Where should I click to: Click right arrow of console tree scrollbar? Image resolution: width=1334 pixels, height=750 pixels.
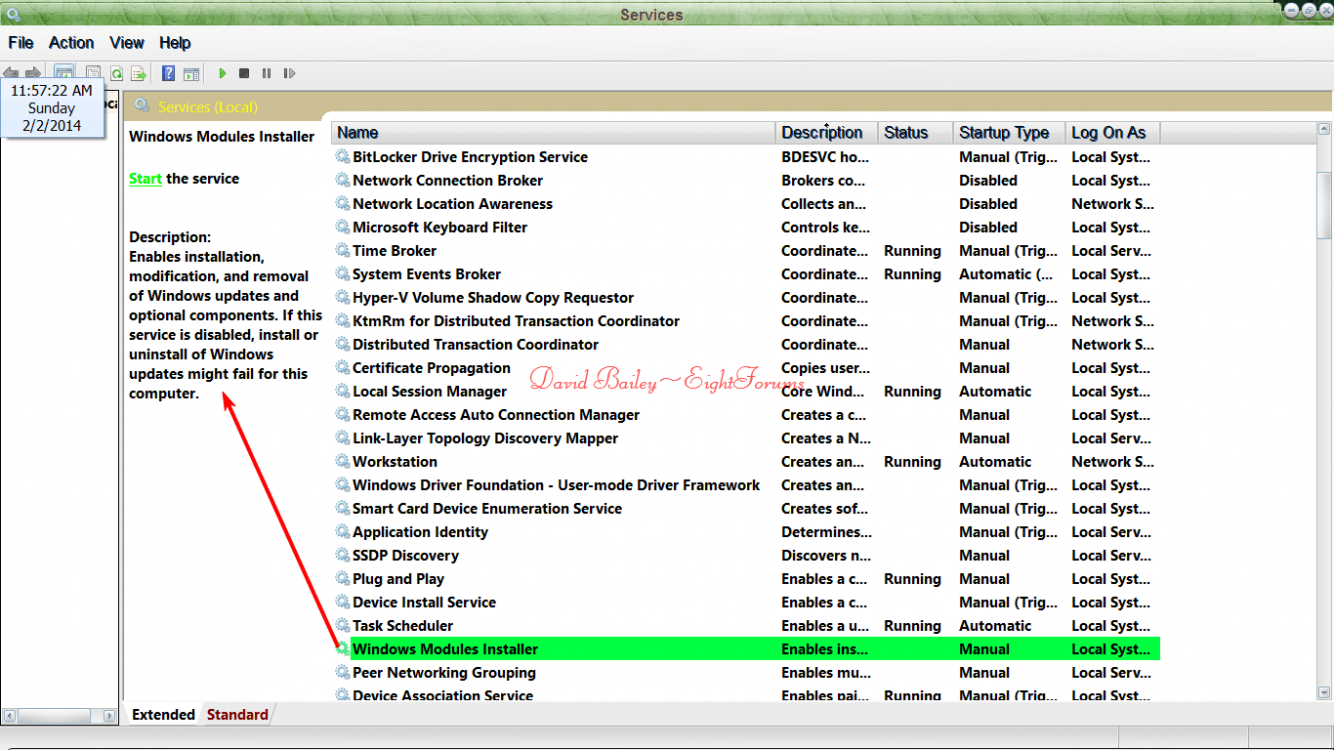(x=110, y=716)
